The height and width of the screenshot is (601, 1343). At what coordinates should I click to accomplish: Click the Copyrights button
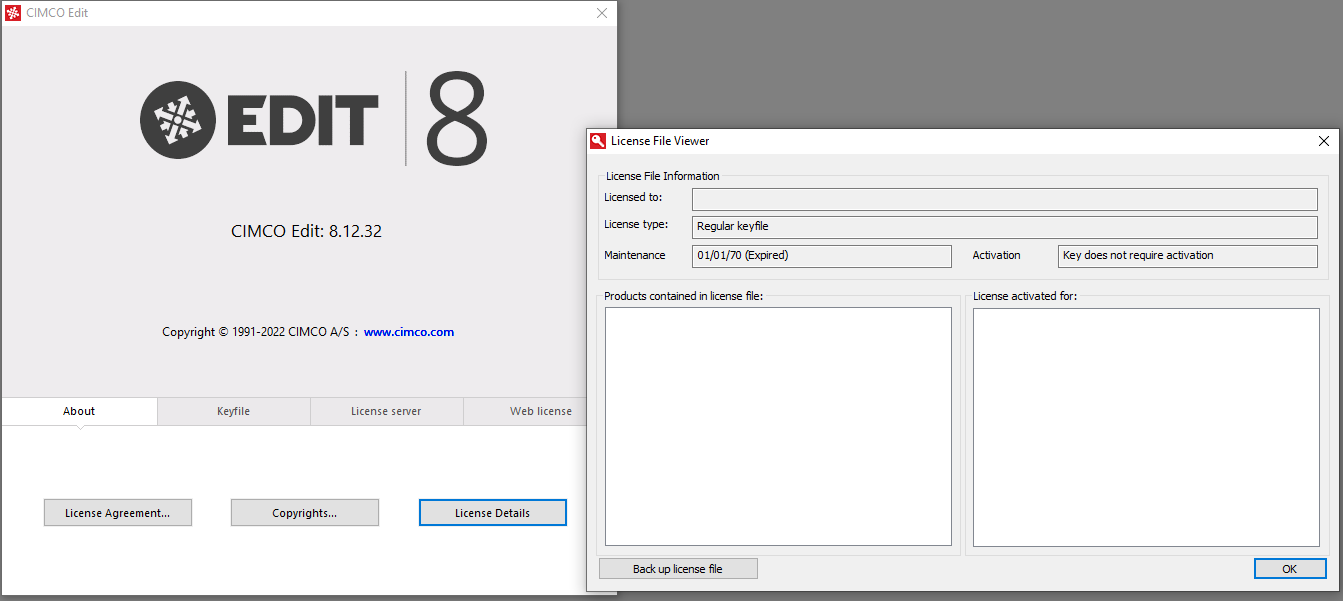[305, 513]
